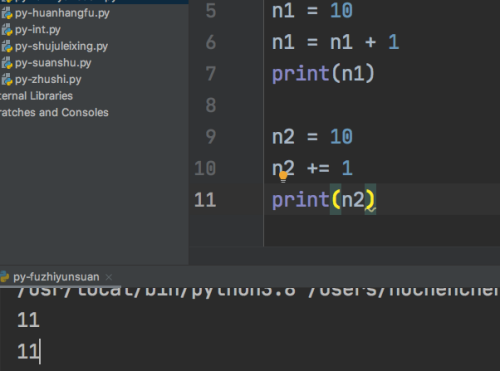This screenshot has height=371, width=500.
Task: Select Scratches and Consoles node
Action: pos(54,113)
